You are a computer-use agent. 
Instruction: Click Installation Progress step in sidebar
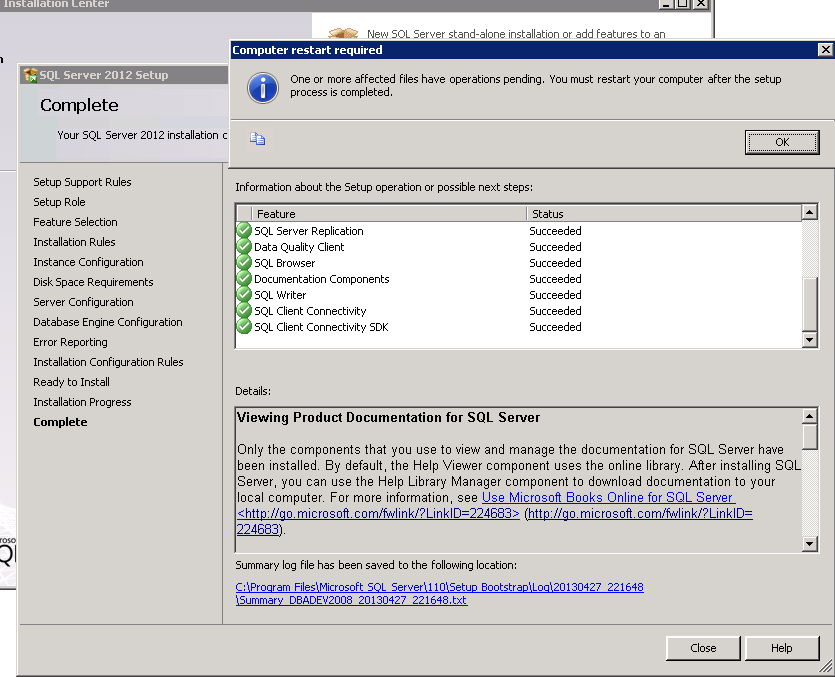(x=82, y=402)
